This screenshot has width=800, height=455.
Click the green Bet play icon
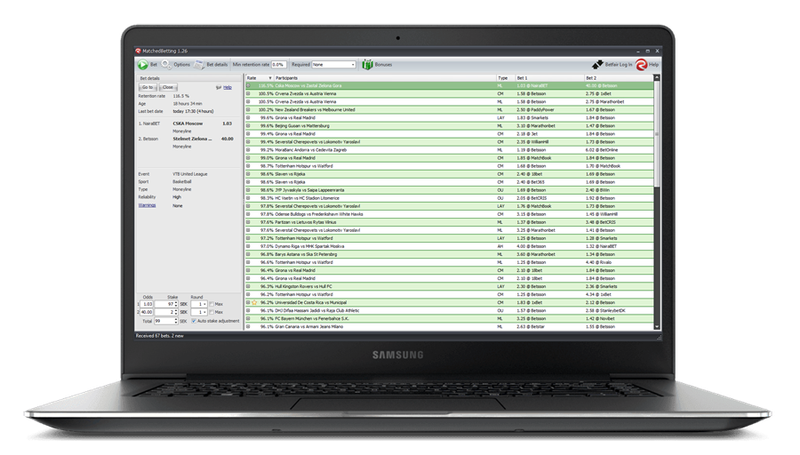(x=142, y=65)
